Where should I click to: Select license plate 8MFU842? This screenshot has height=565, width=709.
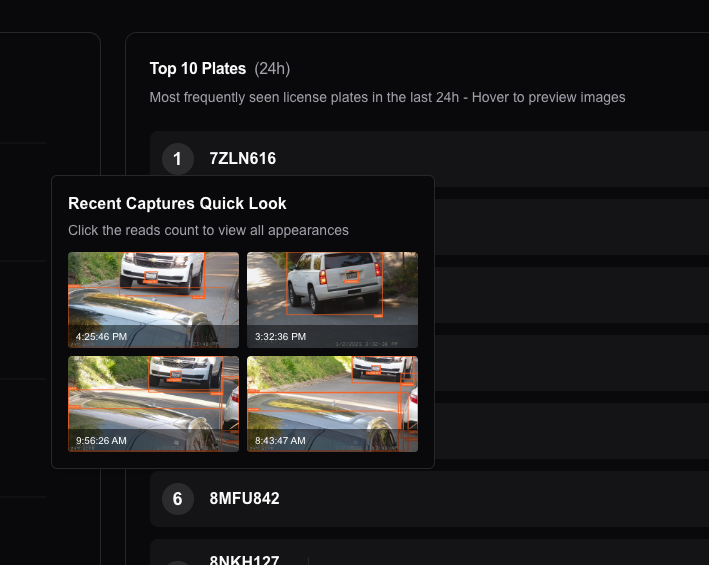coord(244,498)
